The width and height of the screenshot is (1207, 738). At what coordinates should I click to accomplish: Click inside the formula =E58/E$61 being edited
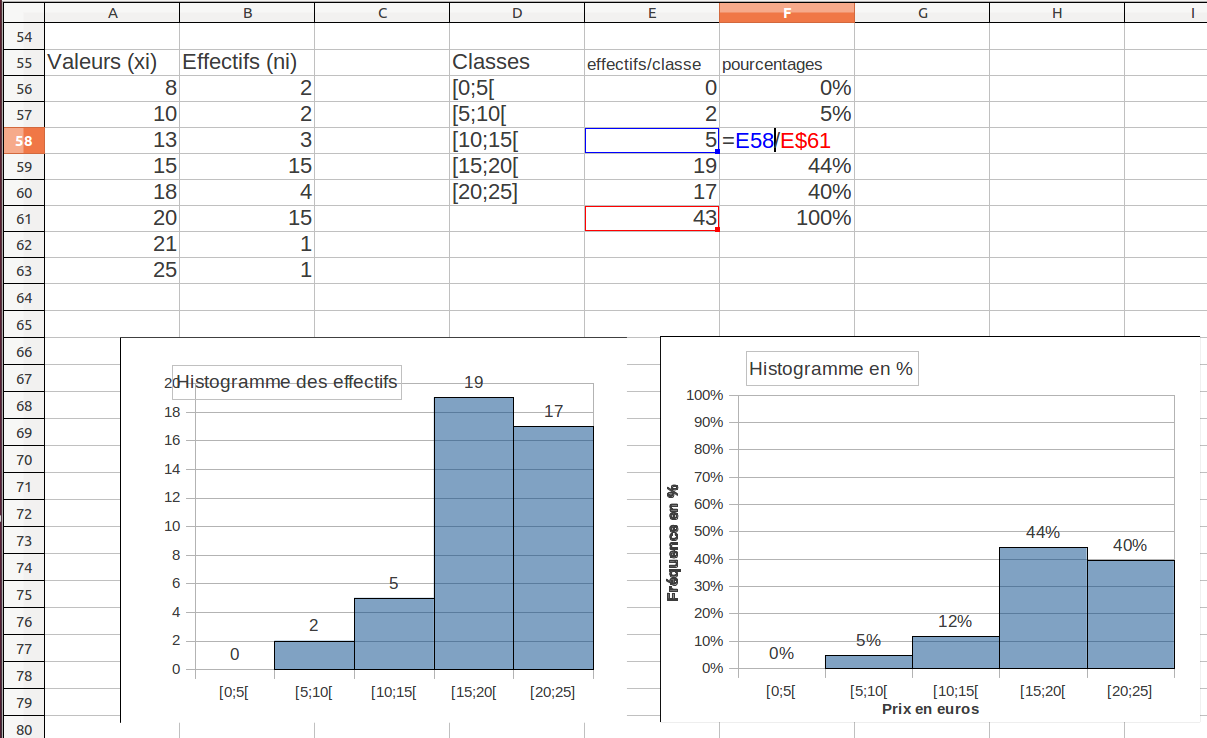(777, 141)
